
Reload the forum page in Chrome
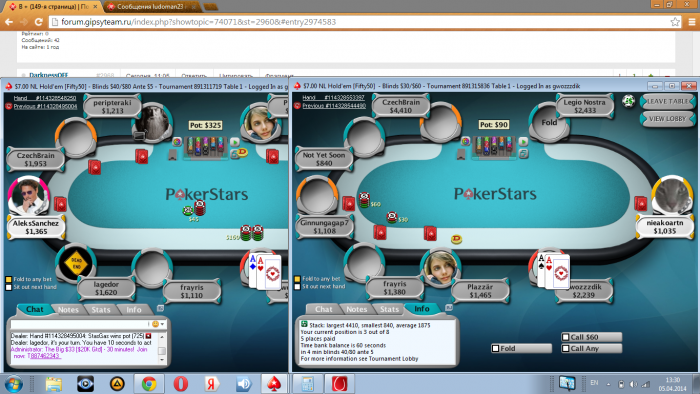pos(39,22)
